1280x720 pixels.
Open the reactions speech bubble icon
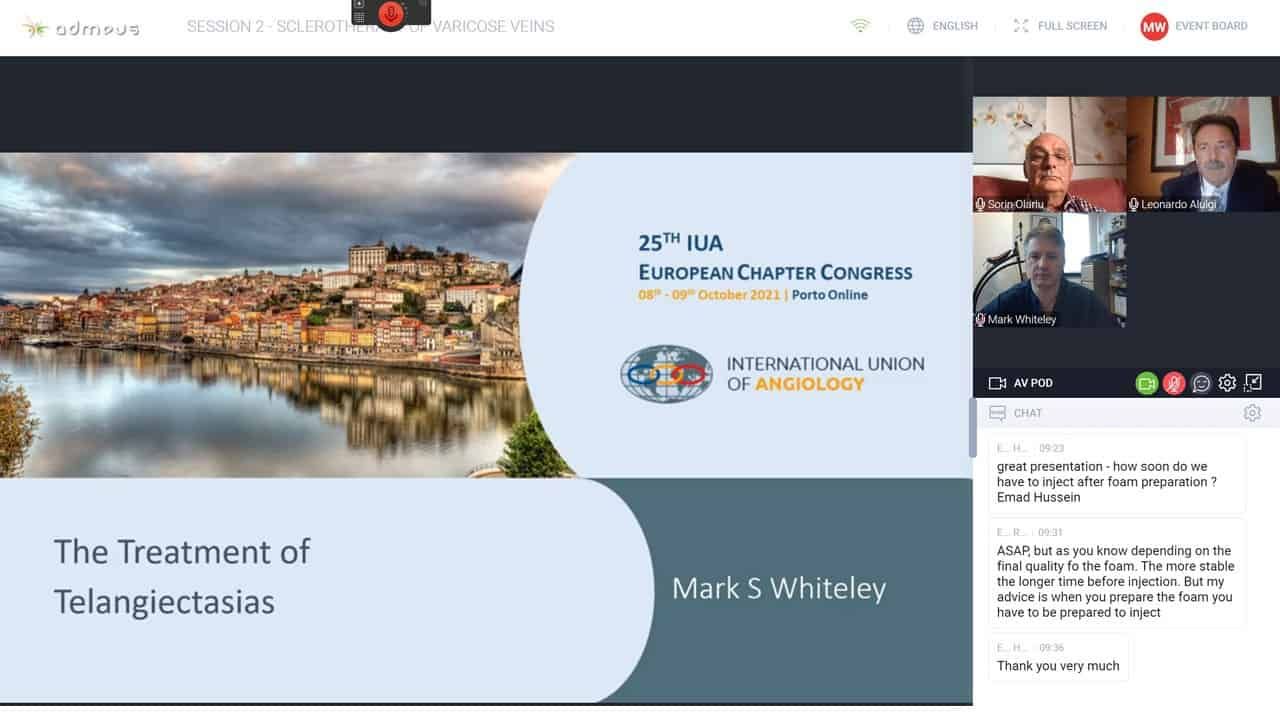pos(1201,383)
